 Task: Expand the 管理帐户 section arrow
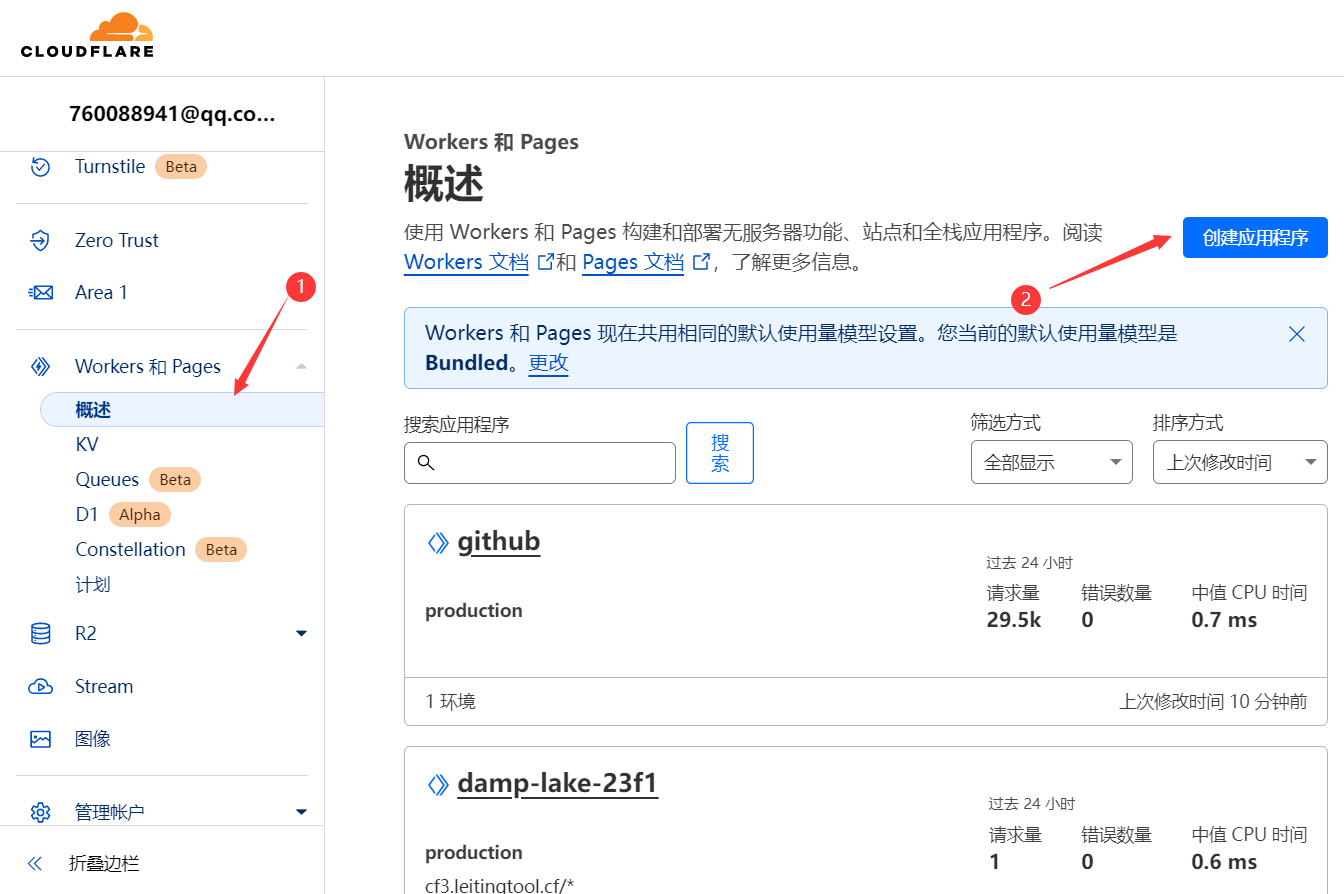(301, 812)
